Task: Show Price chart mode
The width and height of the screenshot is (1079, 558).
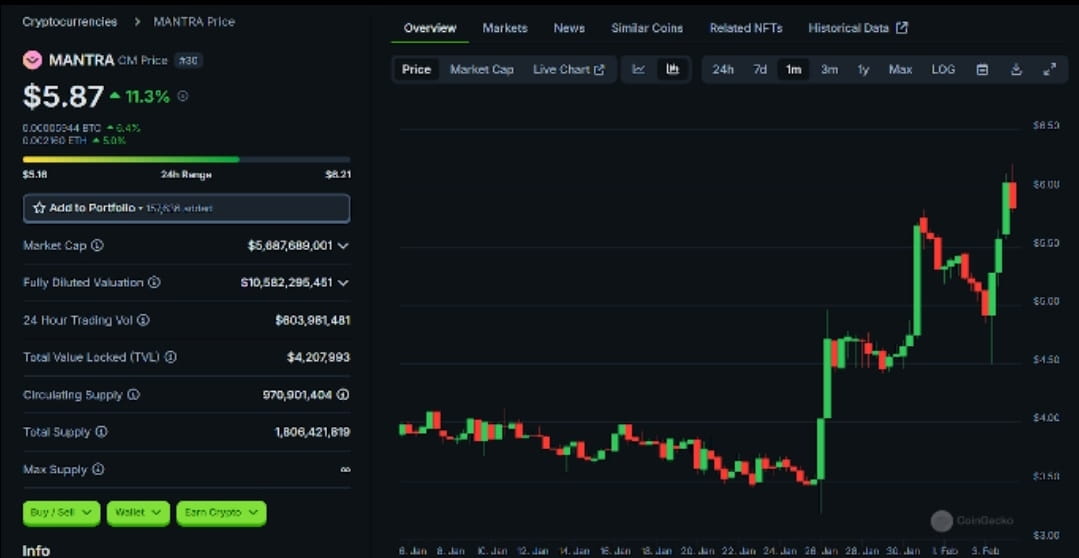Action: (x=416, y=69)
